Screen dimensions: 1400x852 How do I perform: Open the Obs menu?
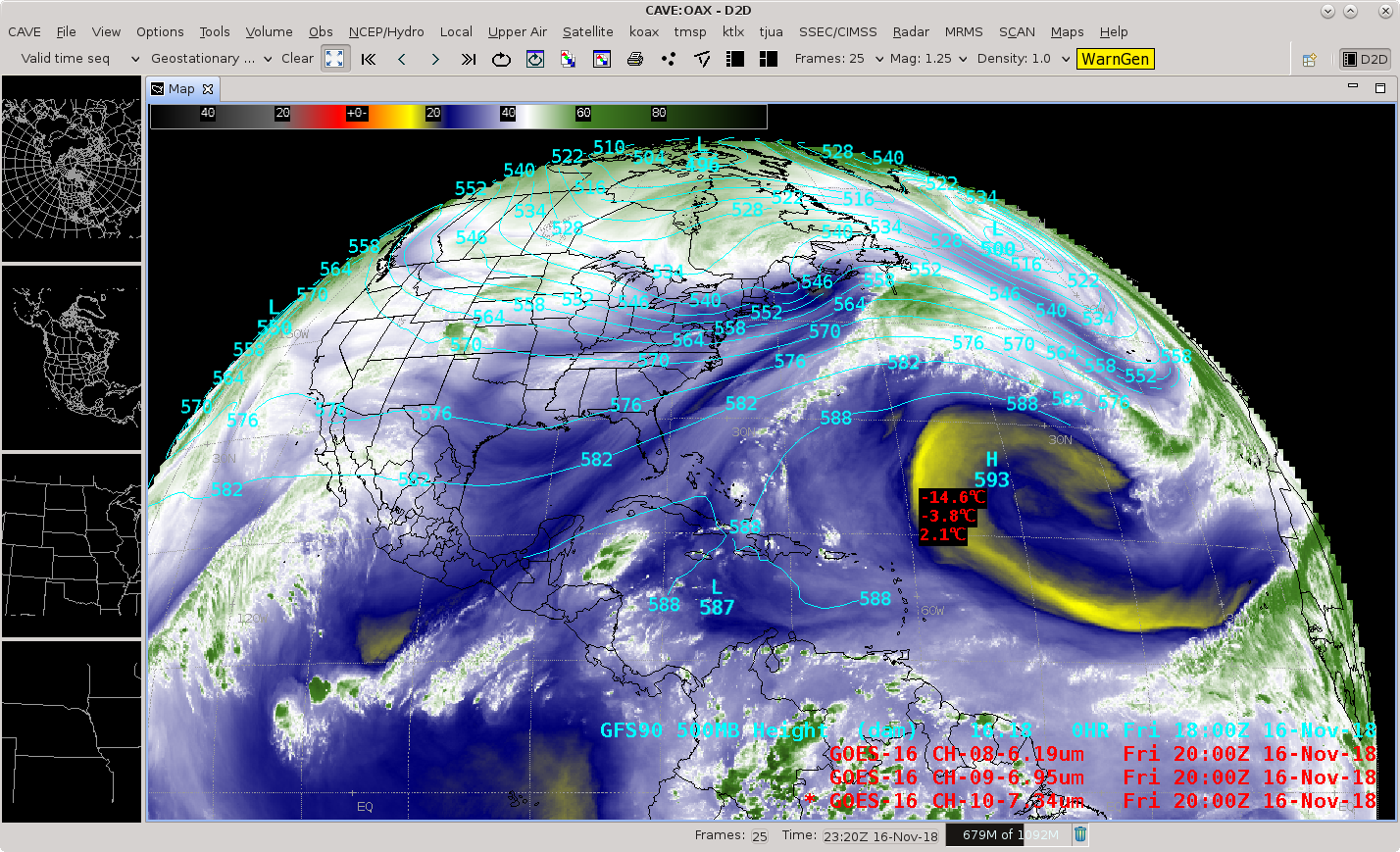click(x=321, y=31)
